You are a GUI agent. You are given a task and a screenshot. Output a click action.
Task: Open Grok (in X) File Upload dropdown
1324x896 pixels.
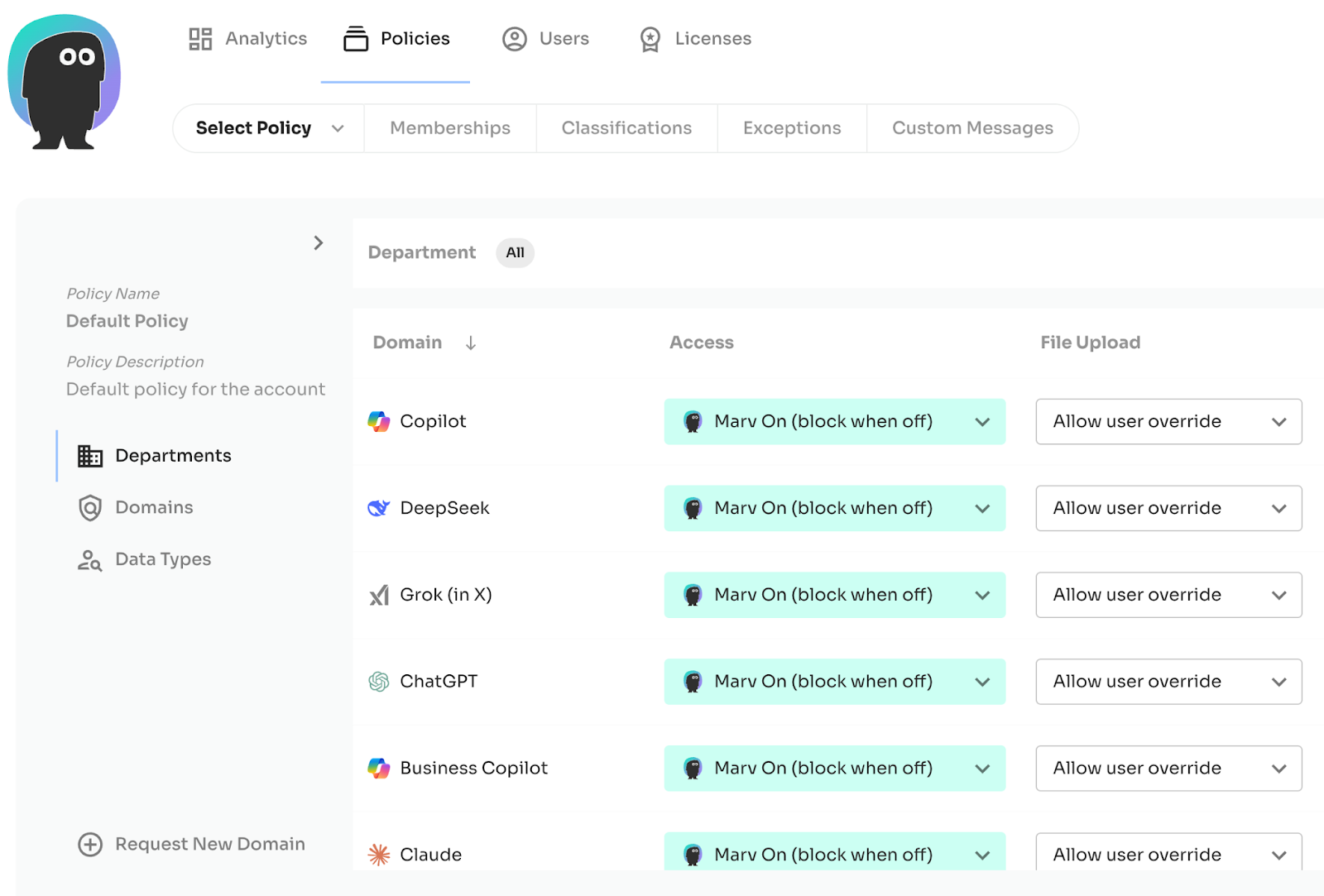pyautogui.click(x=1169, y=595)
